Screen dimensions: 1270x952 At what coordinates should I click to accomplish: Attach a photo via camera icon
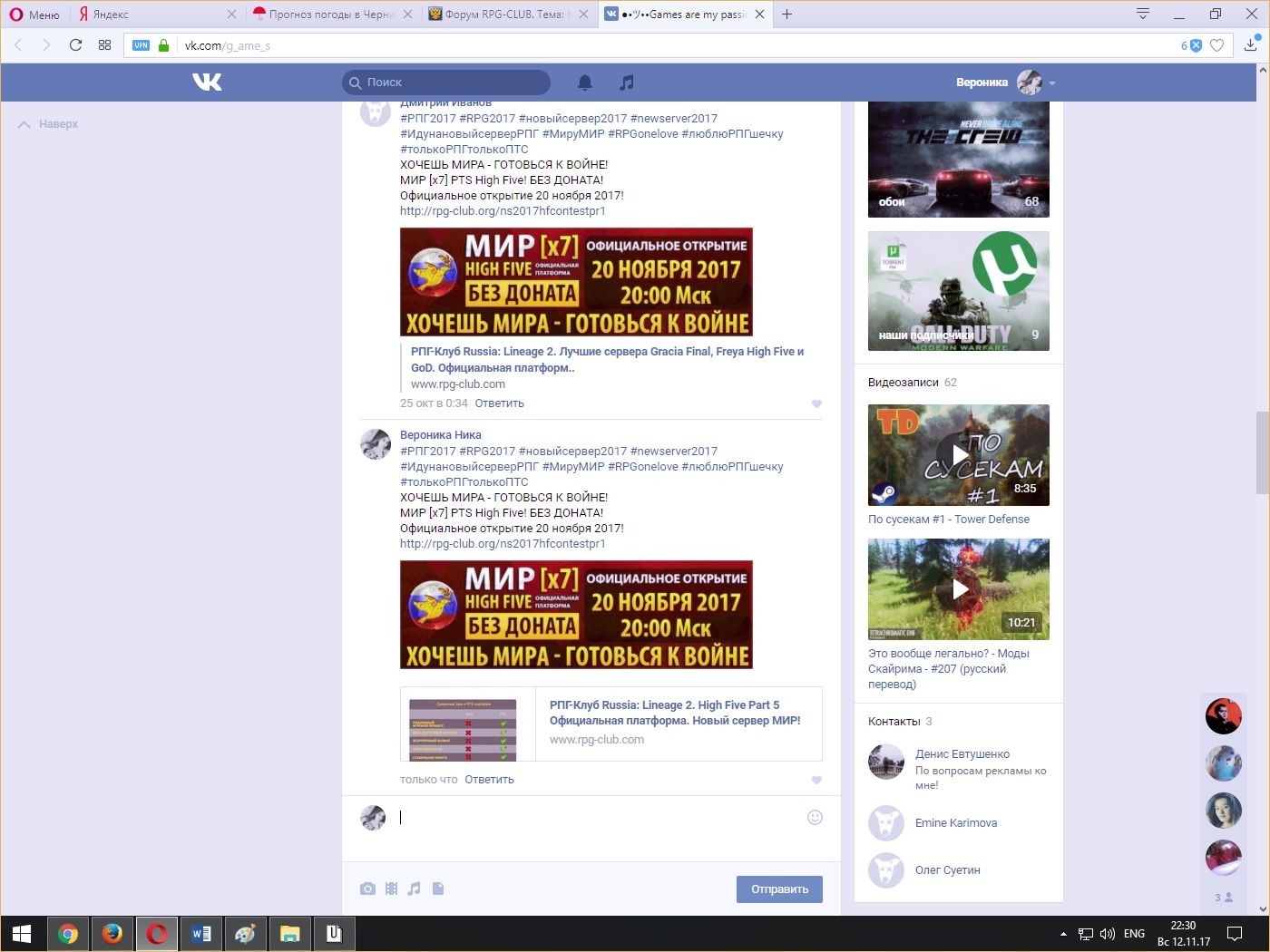pos(367,889)
